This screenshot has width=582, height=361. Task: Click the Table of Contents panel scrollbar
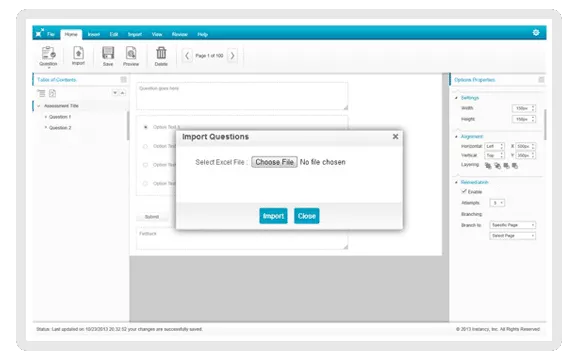pyautogui.click(x=128, y=125)
